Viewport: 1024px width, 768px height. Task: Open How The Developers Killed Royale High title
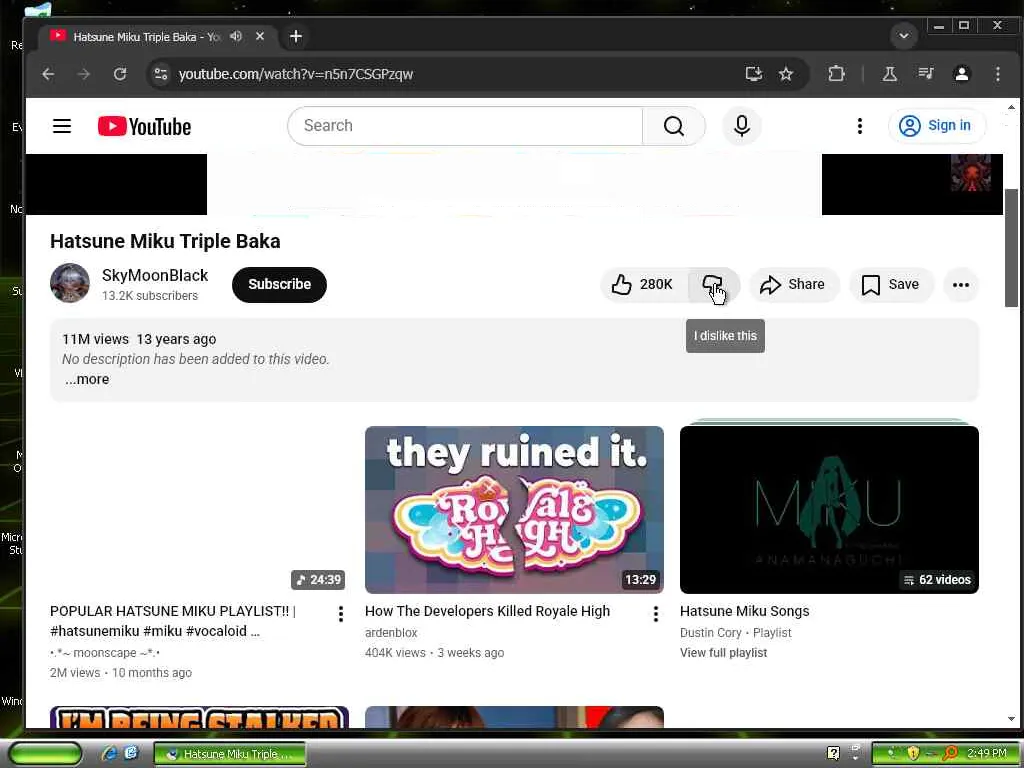487,611
